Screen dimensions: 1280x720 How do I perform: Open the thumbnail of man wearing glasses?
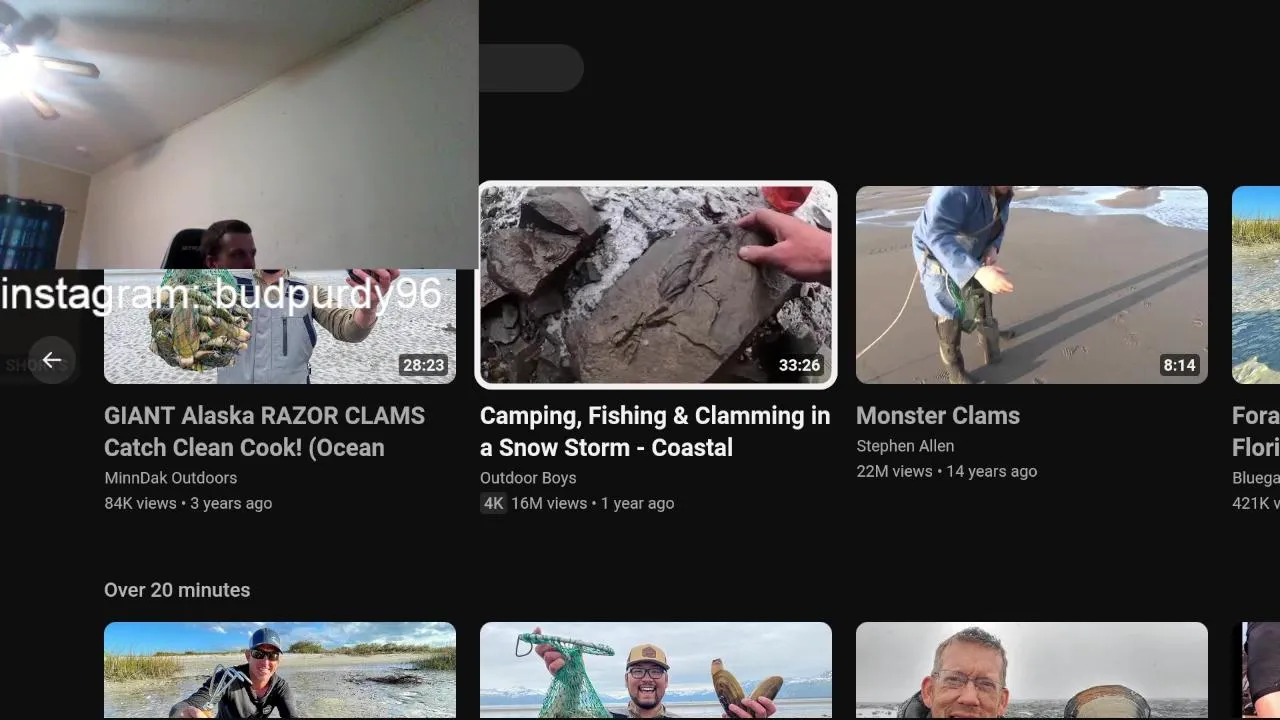(x=1032, y=670)
